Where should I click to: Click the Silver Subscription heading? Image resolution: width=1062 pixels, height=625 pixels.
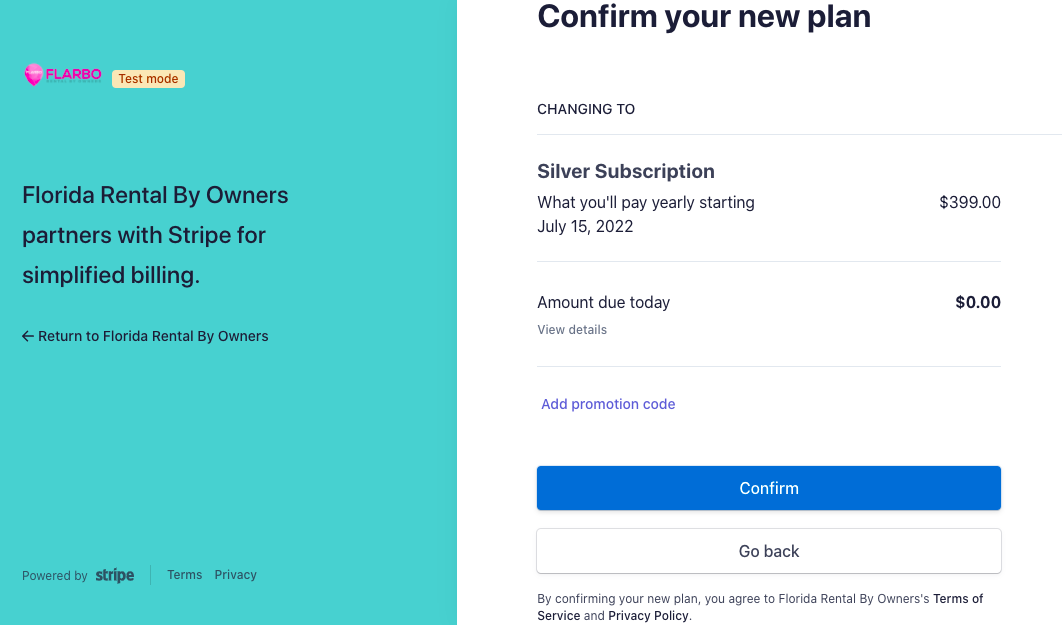(x=626, y=171)
